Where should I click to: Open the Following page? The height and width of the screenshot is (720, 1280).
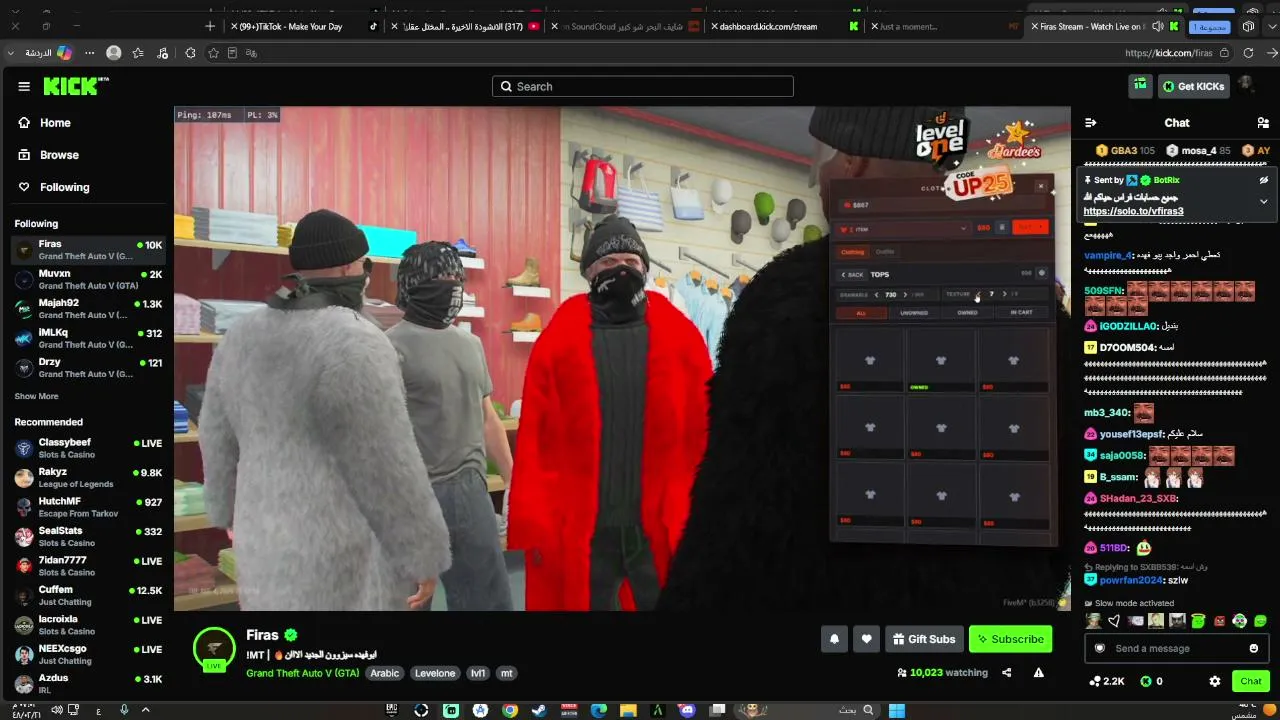click(x=54, y=187)
